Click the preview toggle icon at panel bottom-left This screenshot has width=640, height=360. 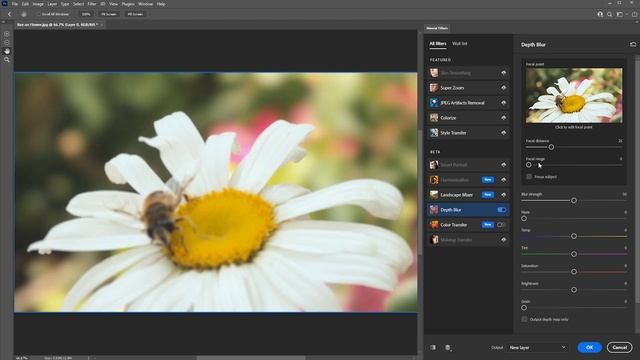433,348
